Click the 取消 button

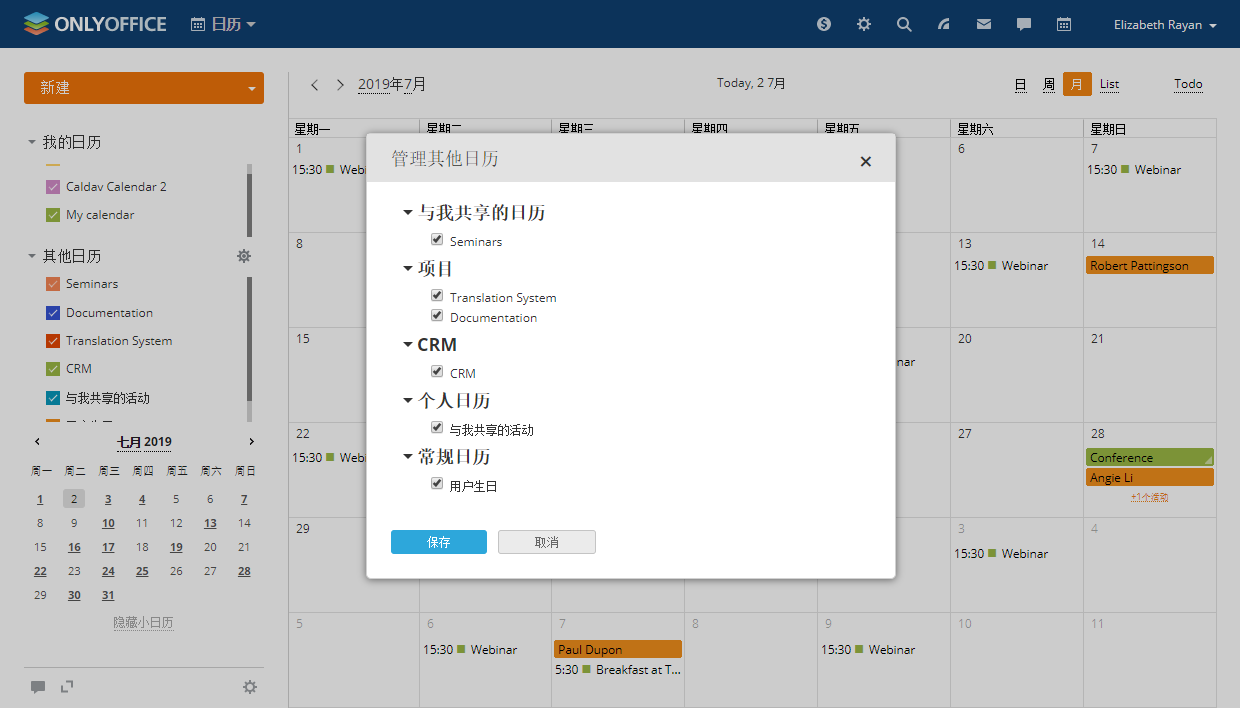(x=547, y=542)
